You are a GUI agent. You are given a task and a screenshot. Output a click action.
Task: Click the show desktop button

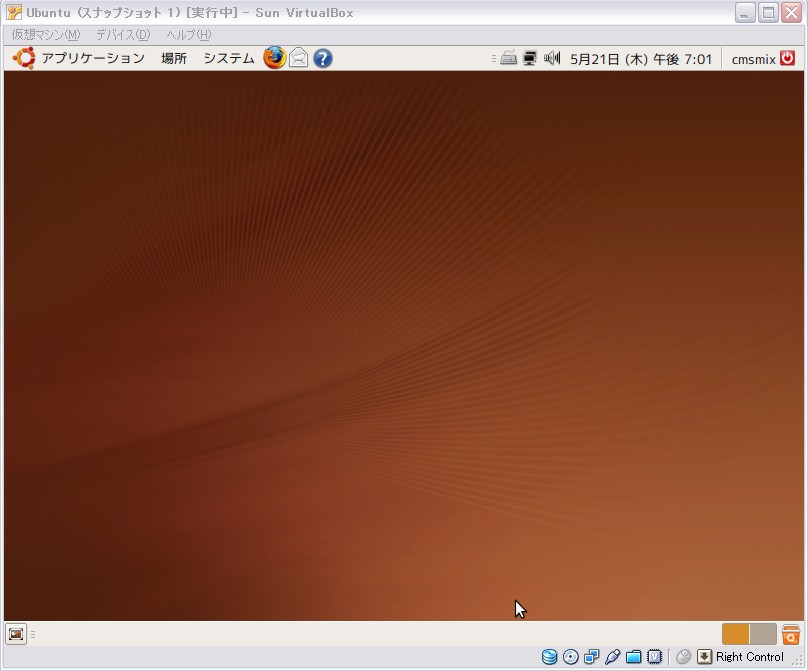coord(16,634)
